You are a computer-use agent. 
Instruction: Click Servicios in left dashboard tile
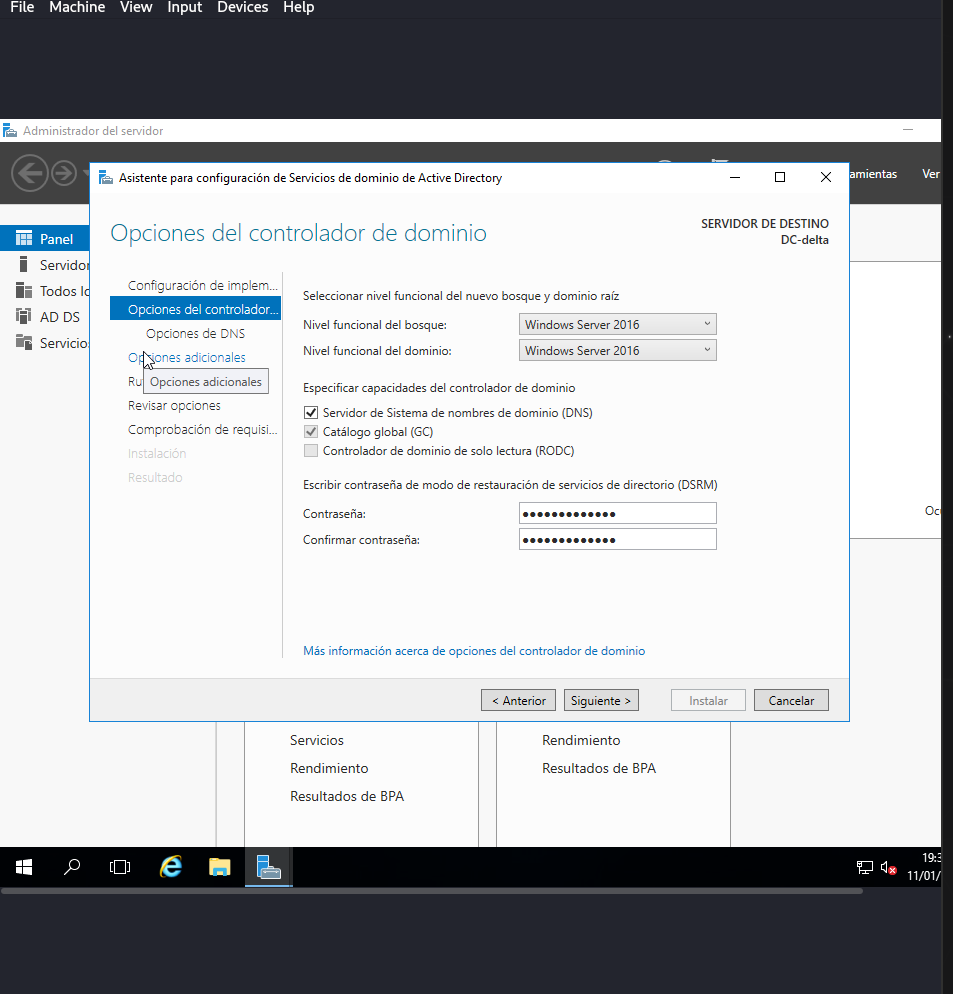pos(316,740)
